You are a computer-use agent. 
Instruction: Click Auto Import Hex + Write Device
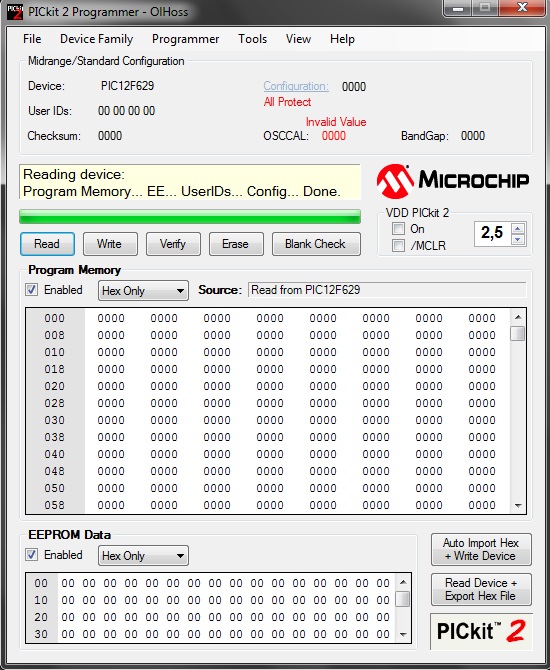(x=481, y=550)
